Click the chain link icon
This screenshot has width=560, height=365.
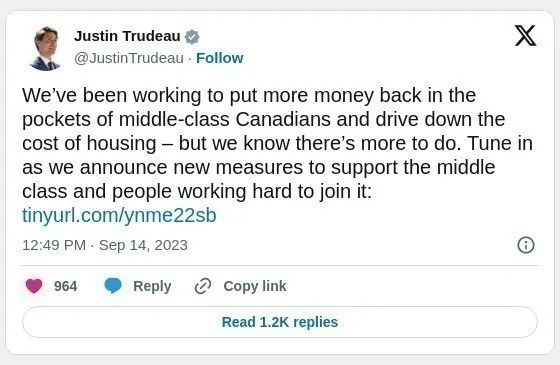[203, 286]
